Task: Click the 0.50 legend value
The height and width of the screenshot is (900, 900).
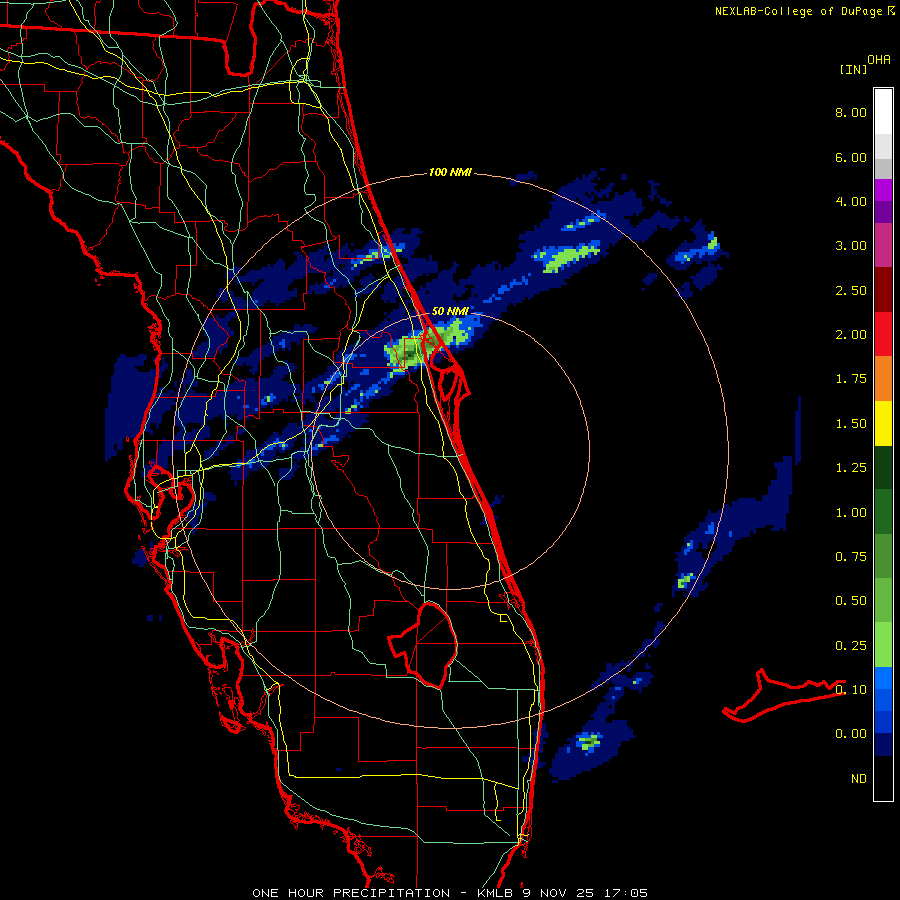Action: pyautogui.click(x=851, y=601)
